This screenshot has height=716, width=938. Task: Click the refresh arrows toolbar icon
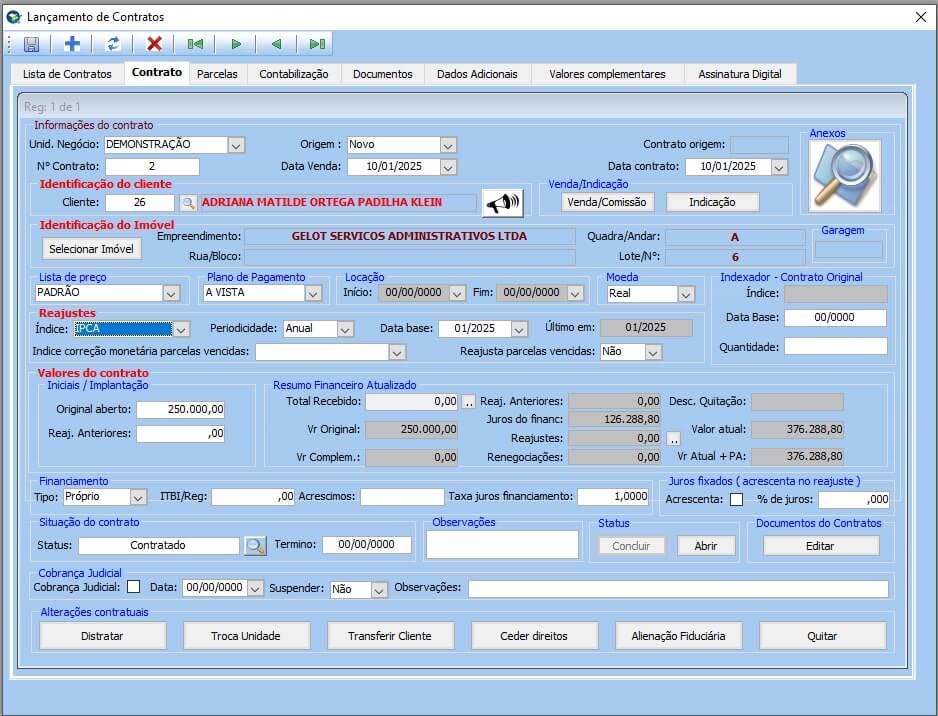(113, 44)
